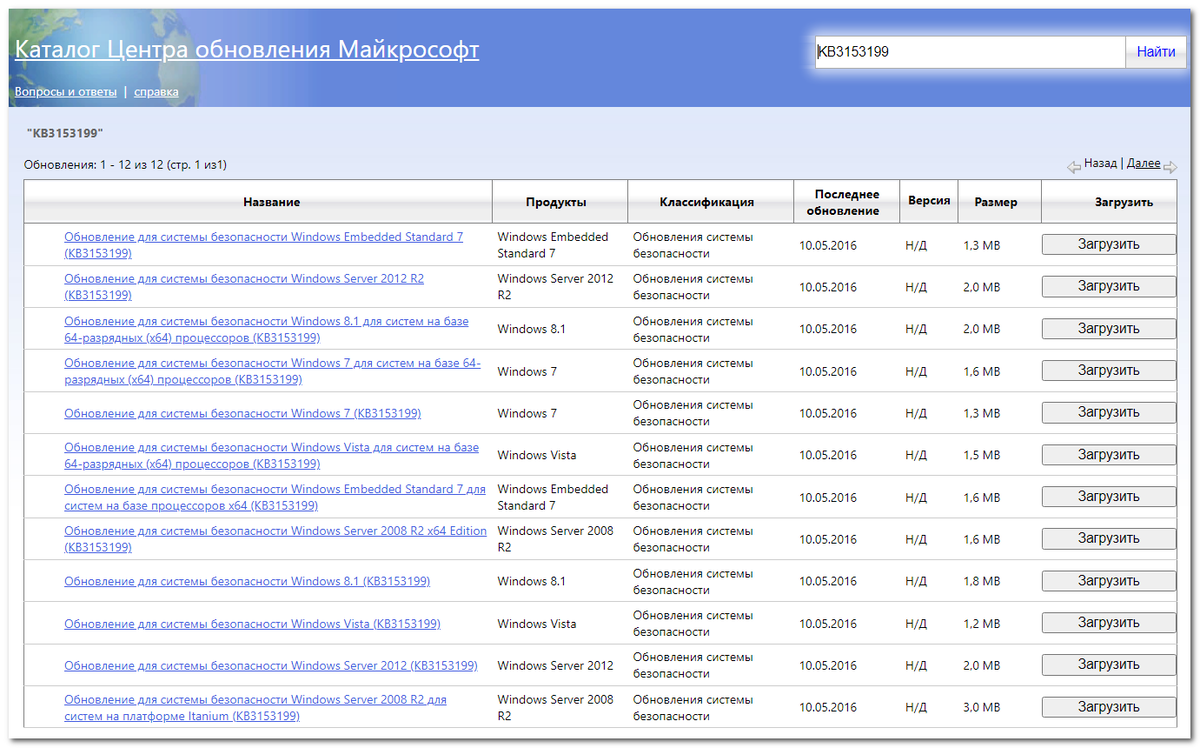
Task: Open Windows Embedded Standard 7 (KB3153199) update link
Action: (x=264, y=245)
